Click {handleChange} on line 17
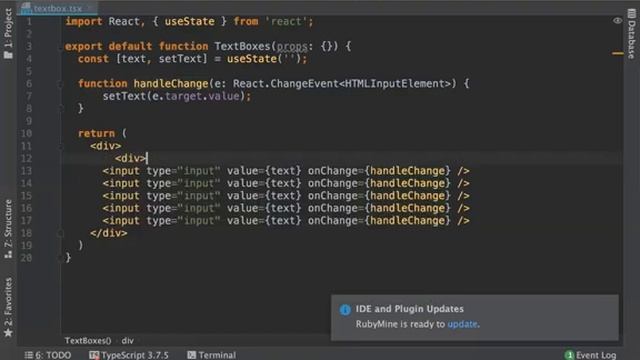 [x=408, y=221]
